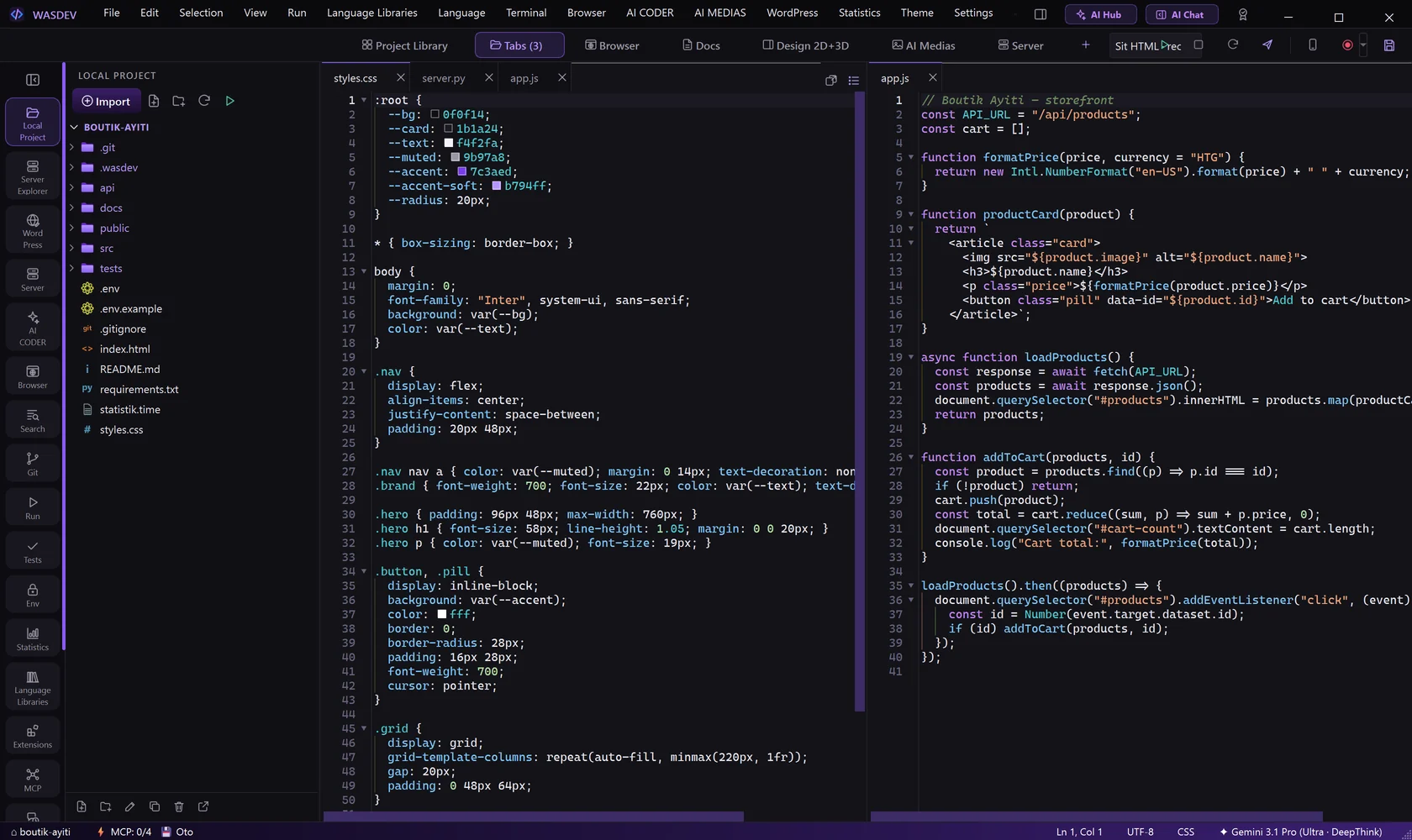Image resolution: width=1412 pixels, height=840 pixels.
Task: Open the MCP sidebar panel
Action: tap(33, 780)
